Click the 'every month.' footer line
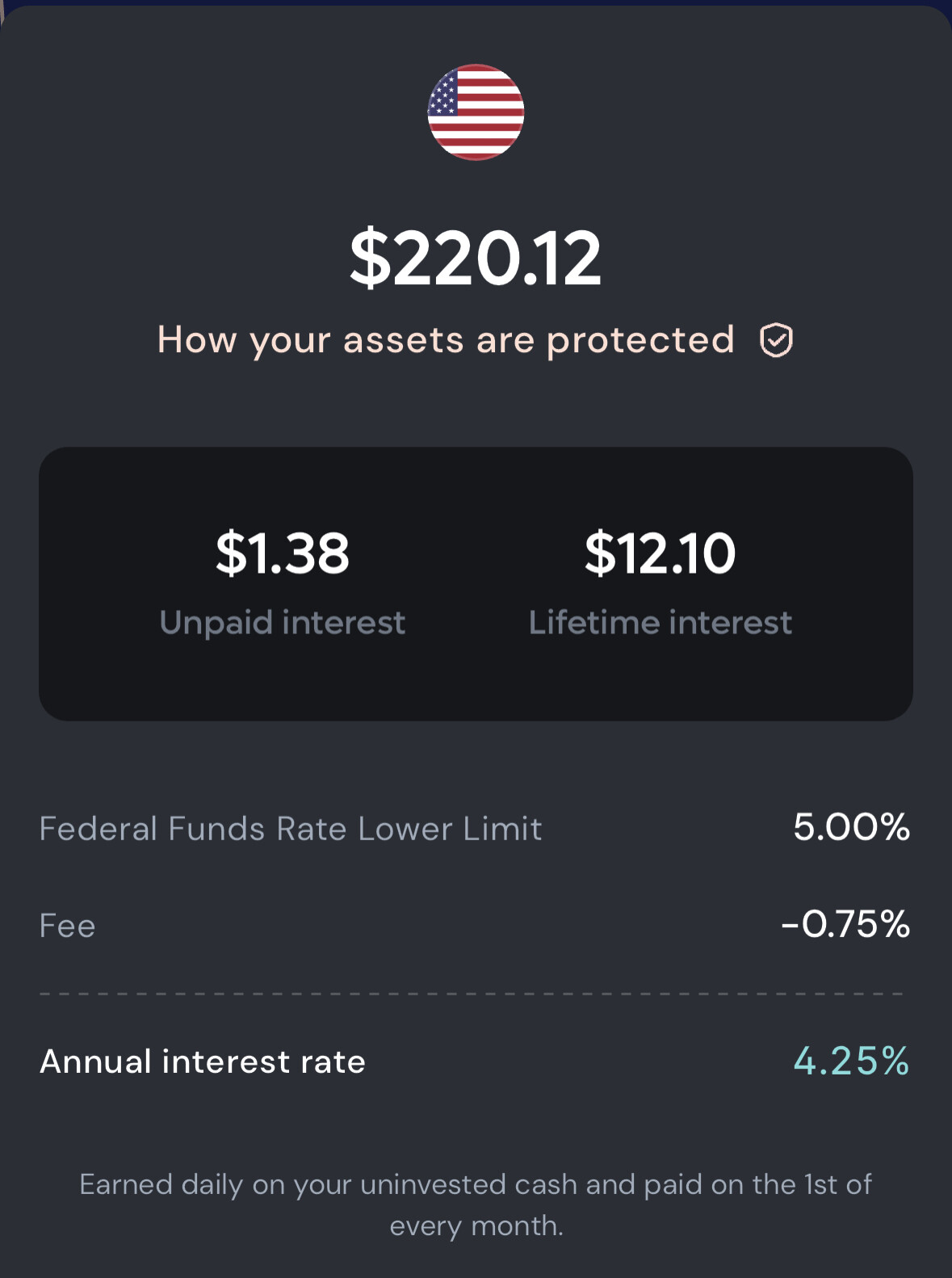 (x=476, y=1225)
